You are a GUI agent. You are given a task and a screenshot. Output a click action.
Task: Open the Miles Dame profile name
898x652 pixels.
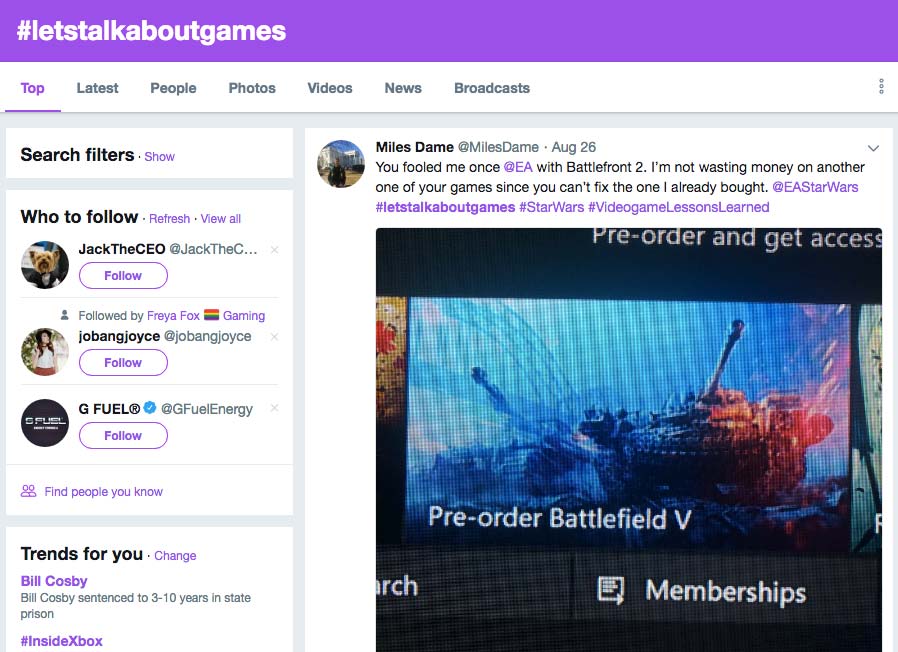[415, 147]
